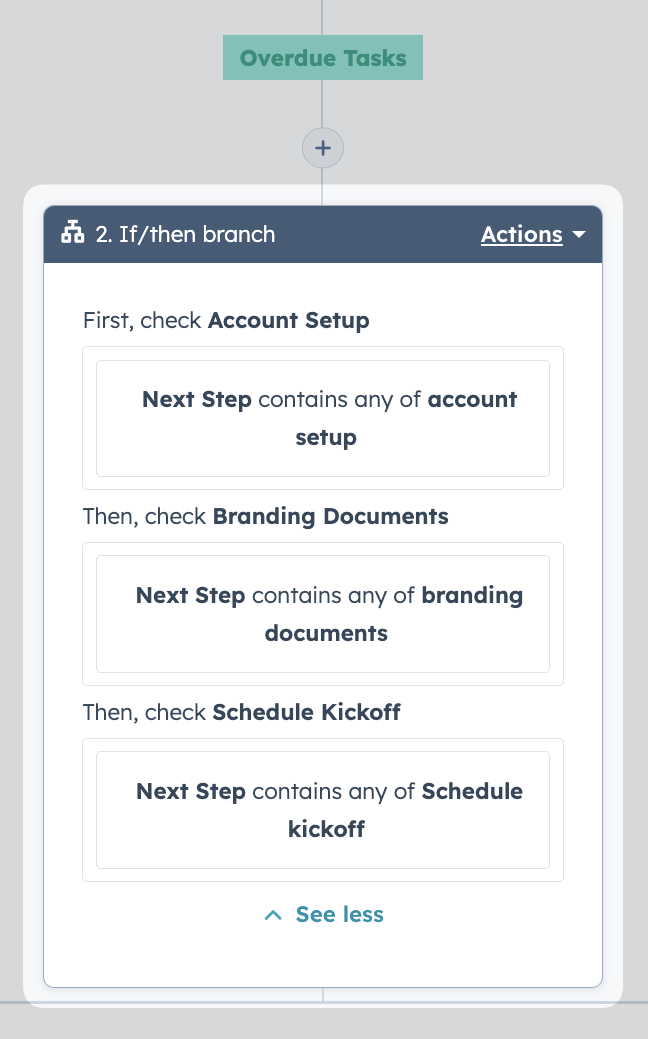
Task: Click the 'First, check Account Setup' heading
Action: [x=226, y=321]
